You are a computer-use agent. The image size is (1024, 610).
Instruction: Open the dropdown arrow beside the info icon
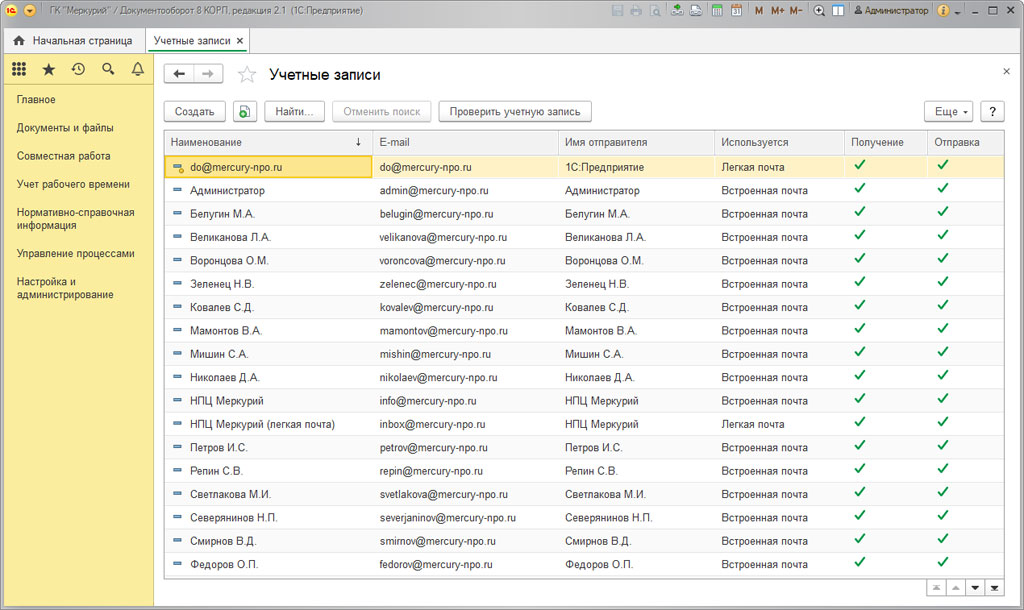957,11
